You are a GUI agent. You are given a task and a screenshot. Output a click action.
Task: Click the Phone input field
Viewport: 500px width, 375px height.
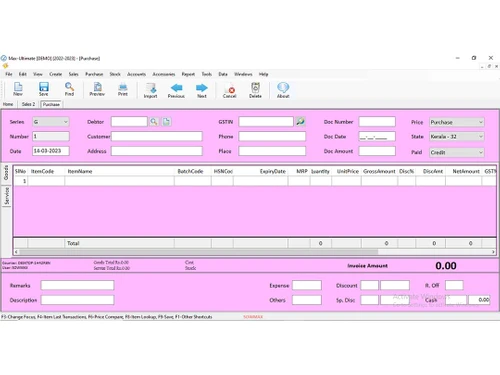click(x=272, y=136)
